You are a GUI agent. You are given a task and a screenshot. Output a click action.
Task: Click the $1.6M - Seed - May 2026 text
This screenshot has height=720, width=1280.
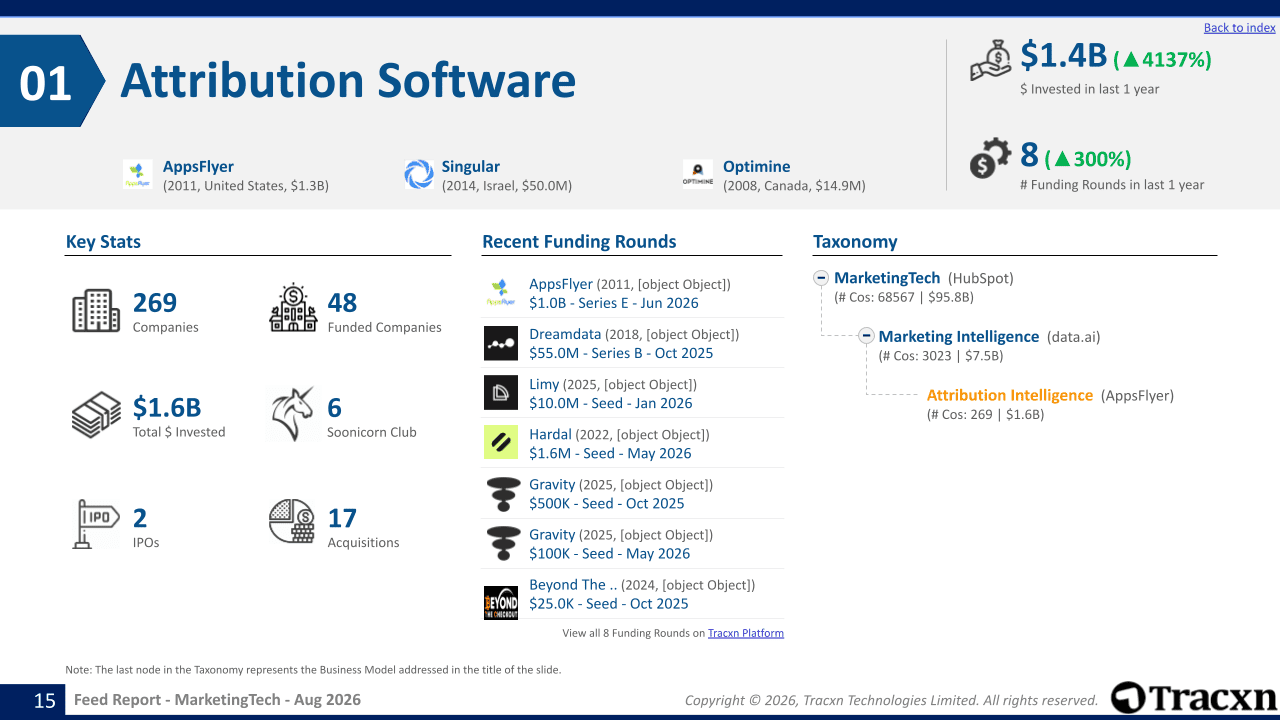tap(610, 453)
